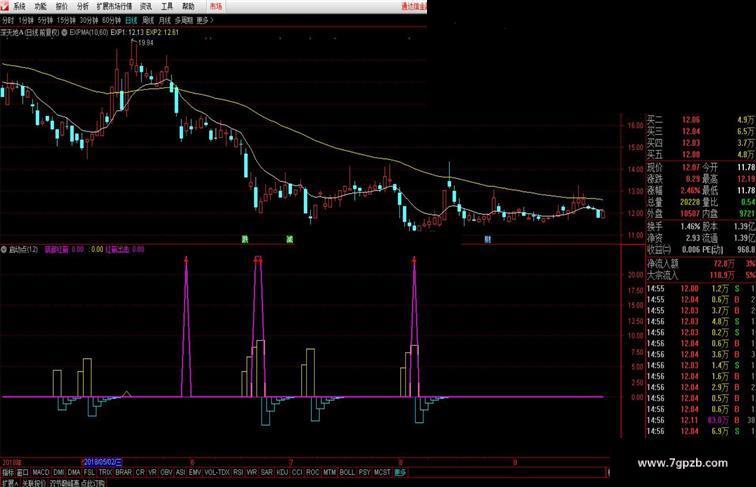Click the 净流入额 row in the quote panel
756x487 pixels.
(701, 264)
